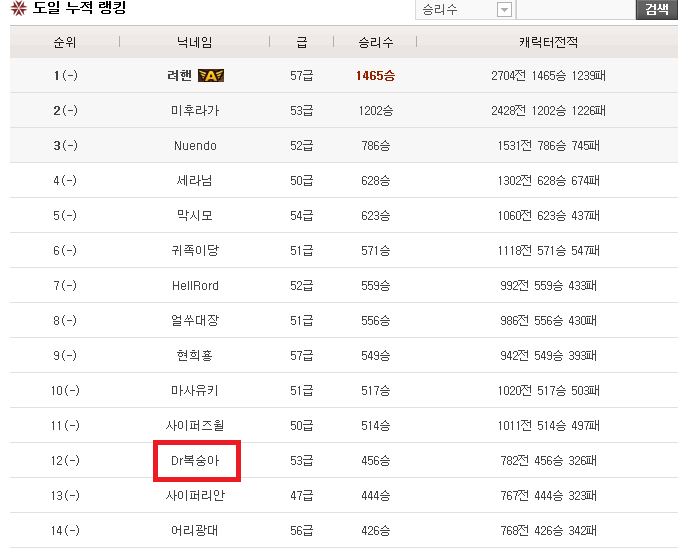678x550 pixels.
Task: Click the 도일 누적 랭킹 title text
Action: point(80,8)
